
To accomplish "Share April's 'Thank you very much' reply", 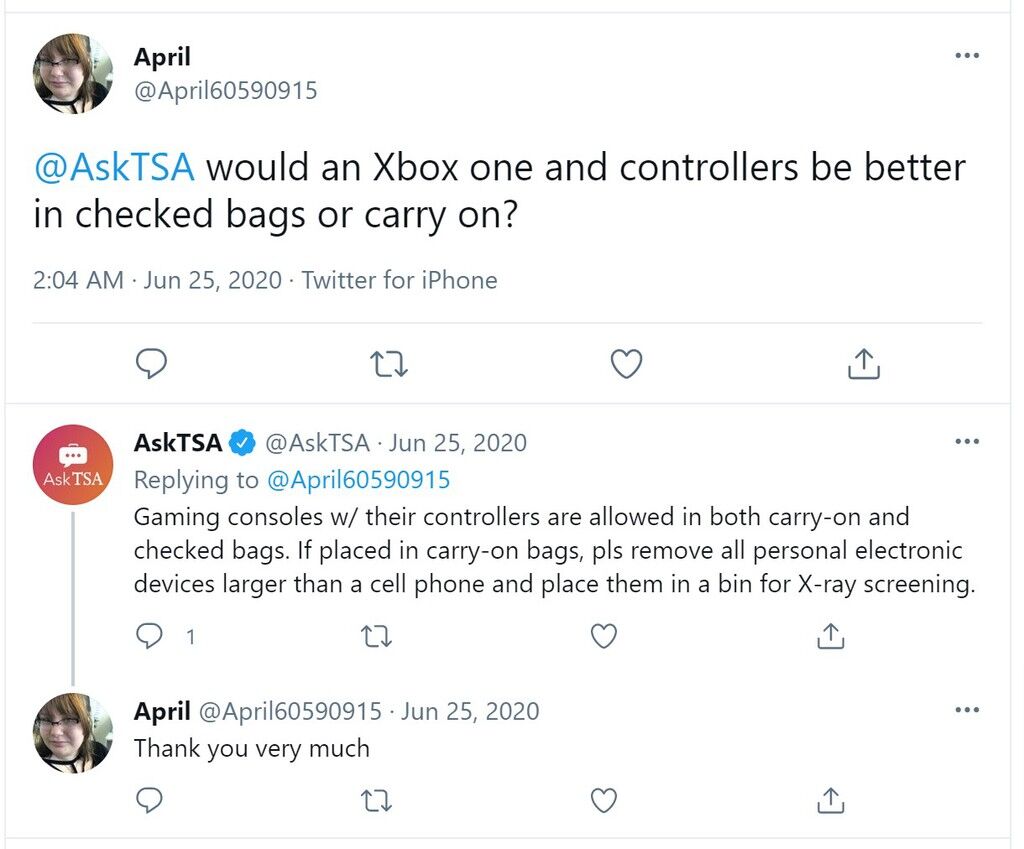I will coord(831,801).
